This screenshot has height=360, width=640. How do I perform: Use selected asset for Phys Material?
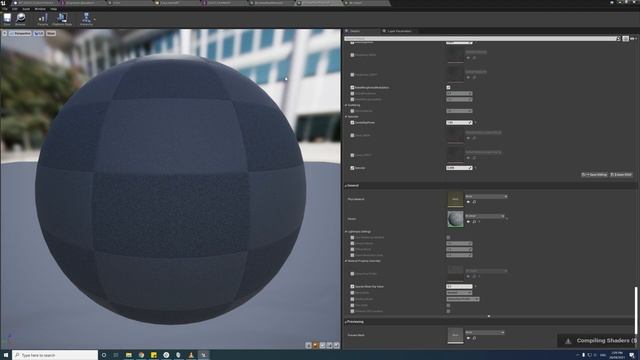click(x=468, y=202)
